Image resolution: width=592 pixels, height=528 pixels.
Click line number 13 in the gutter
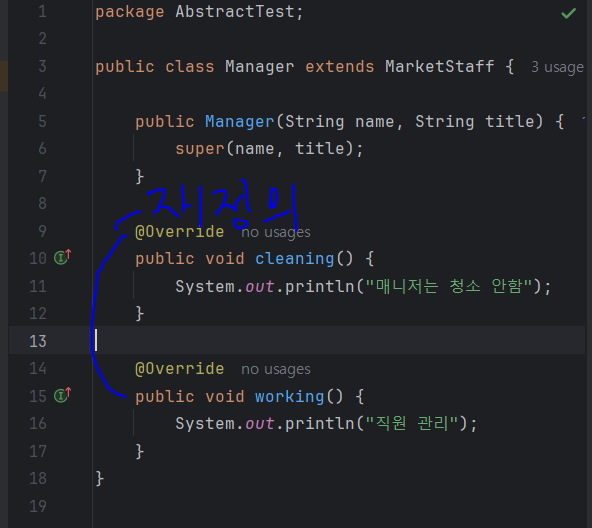[x=38, y=341]
